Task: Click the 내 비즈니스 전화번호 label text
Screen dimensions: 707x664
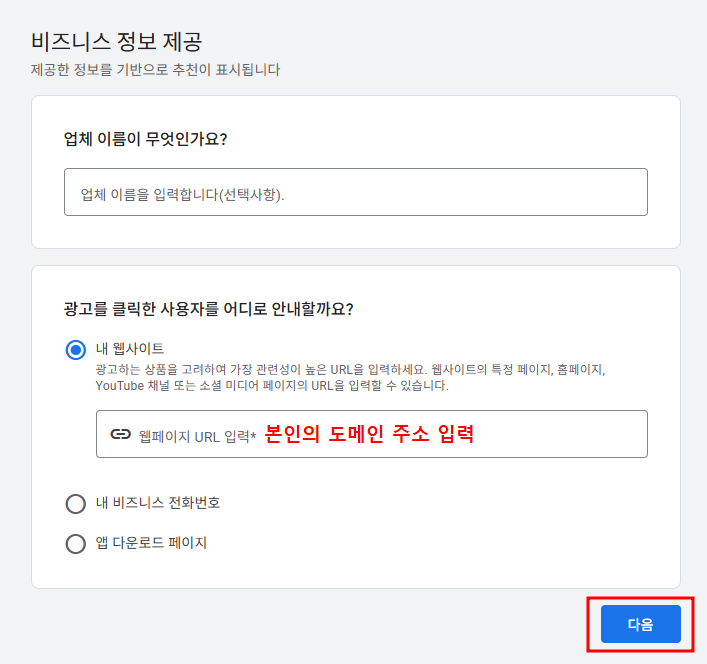Action: [158, 503]
